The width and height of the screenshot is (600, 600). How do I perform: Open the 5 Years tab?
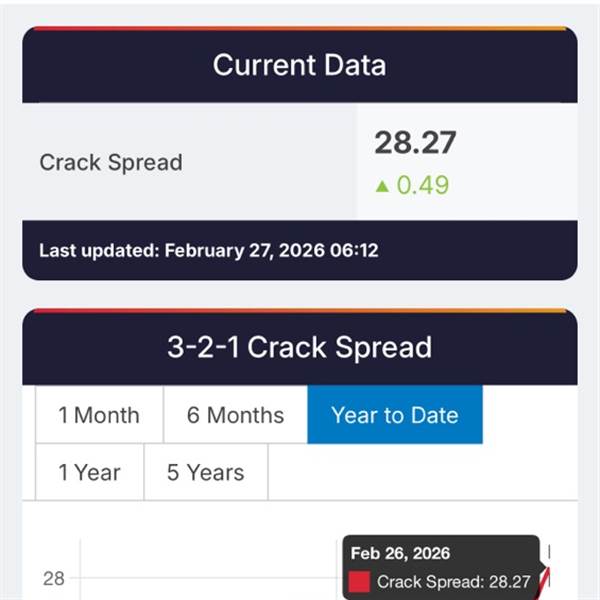(x=205, y=472)
